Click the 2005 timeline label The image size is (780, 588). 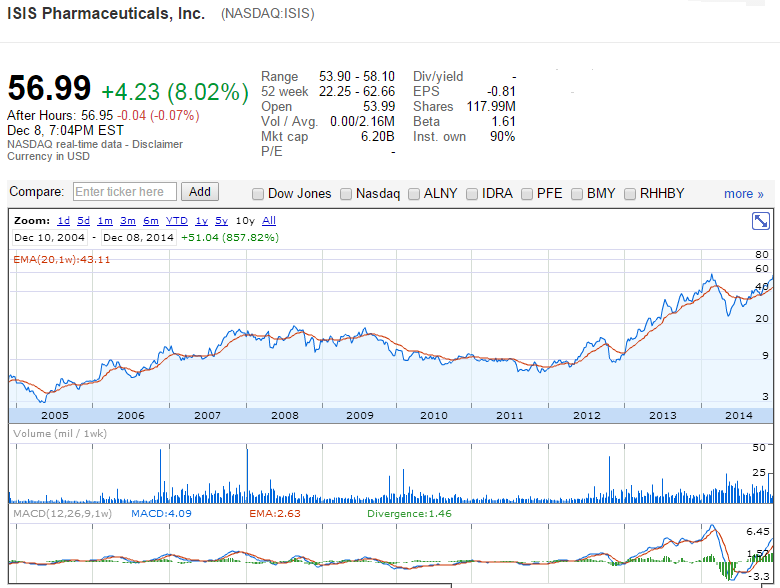point(55,415)
